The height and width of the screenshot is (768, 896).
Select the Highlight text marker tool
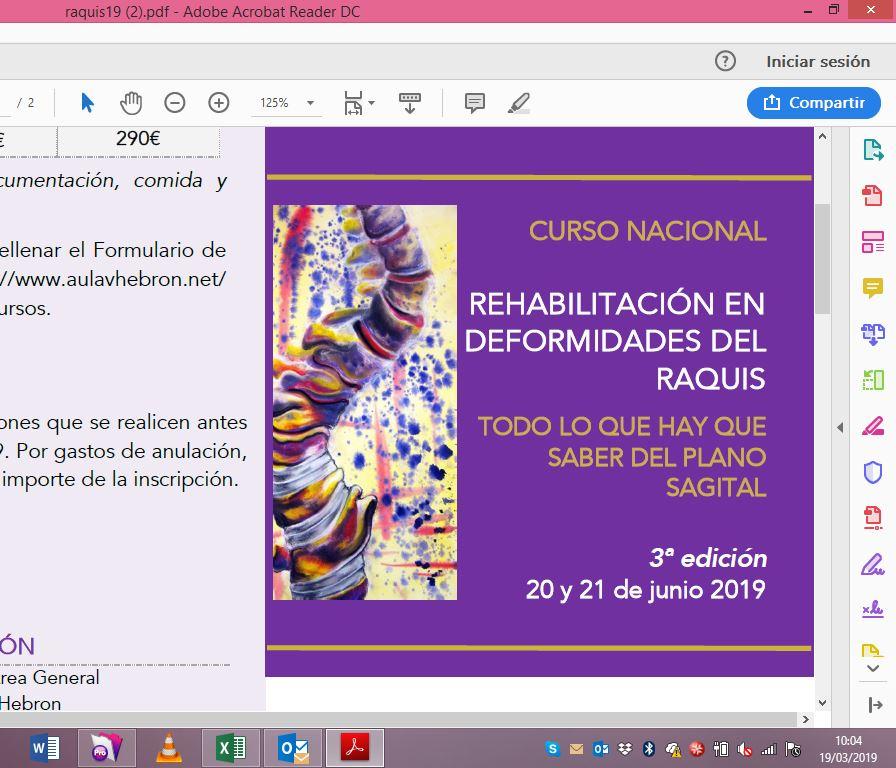518,103
